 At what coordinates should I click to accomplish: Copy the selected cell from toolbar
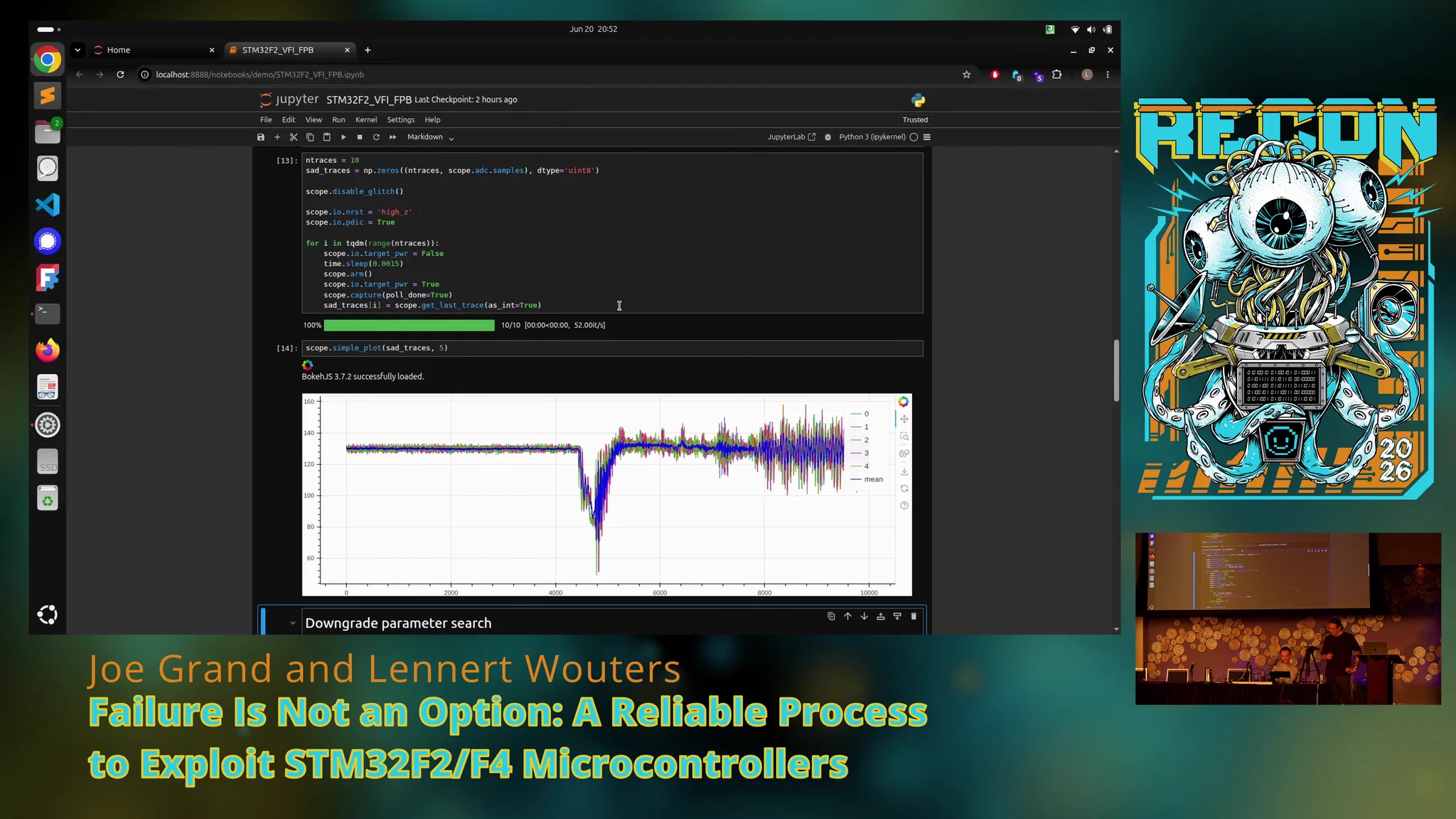click(x=310, y=137)
